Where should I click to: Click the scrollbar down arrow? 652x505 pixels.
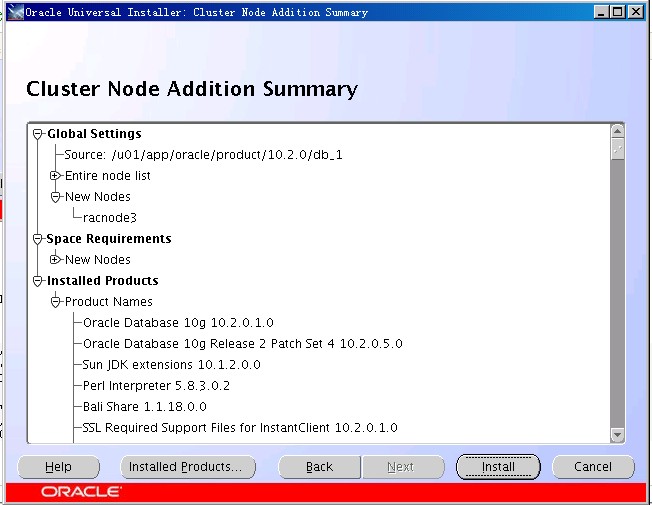617,435
